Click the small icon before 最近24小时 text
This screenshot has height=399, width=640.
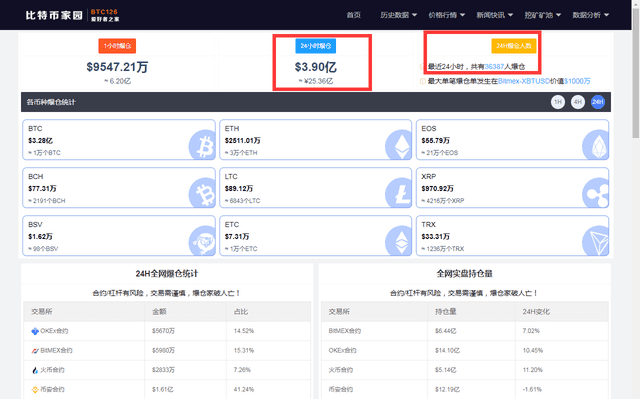pyautogui.click(x=422, y=66)
